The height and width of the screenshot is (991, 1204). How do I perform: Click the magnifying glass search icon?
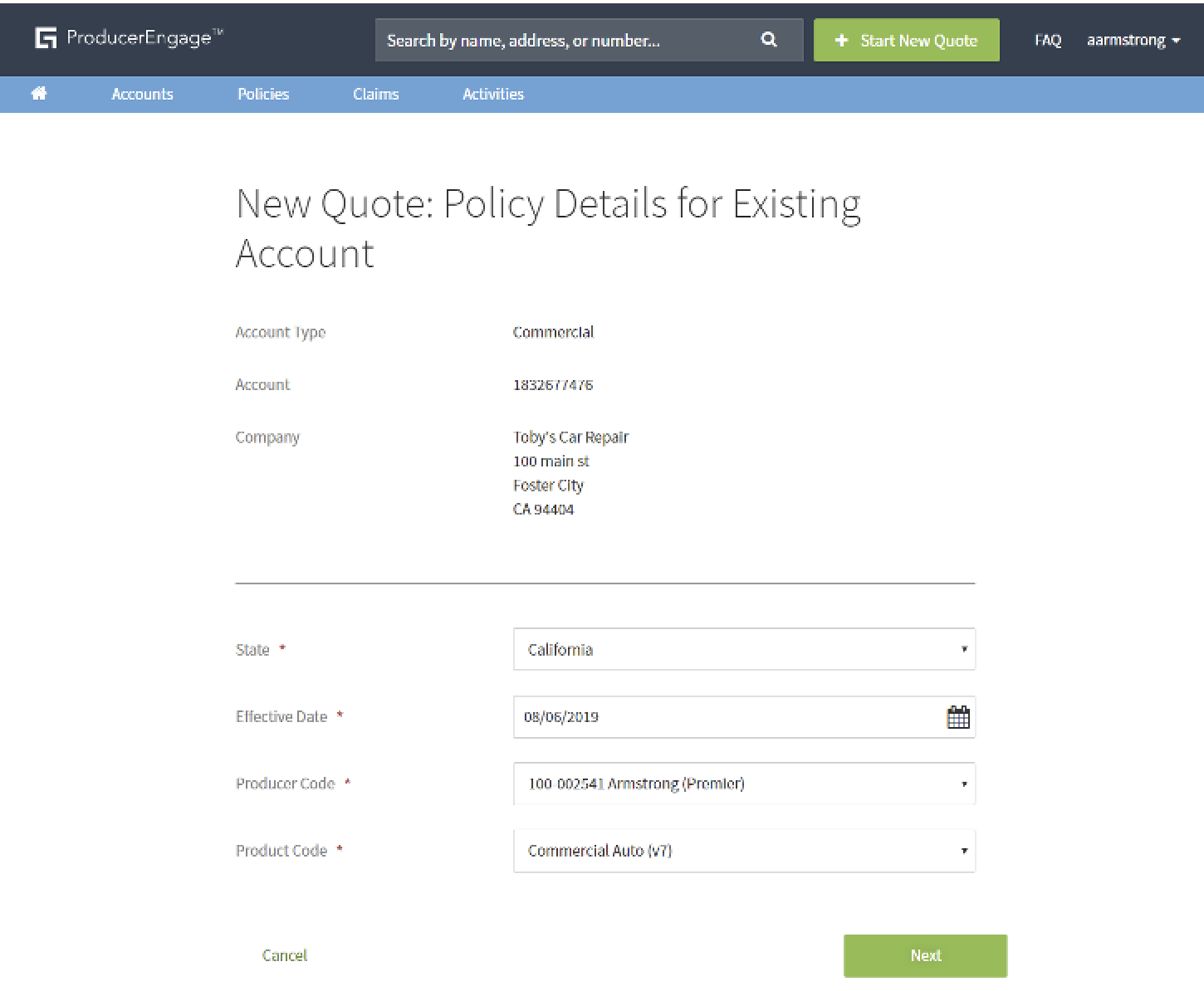pyautogui.click(x=769, y=40)
